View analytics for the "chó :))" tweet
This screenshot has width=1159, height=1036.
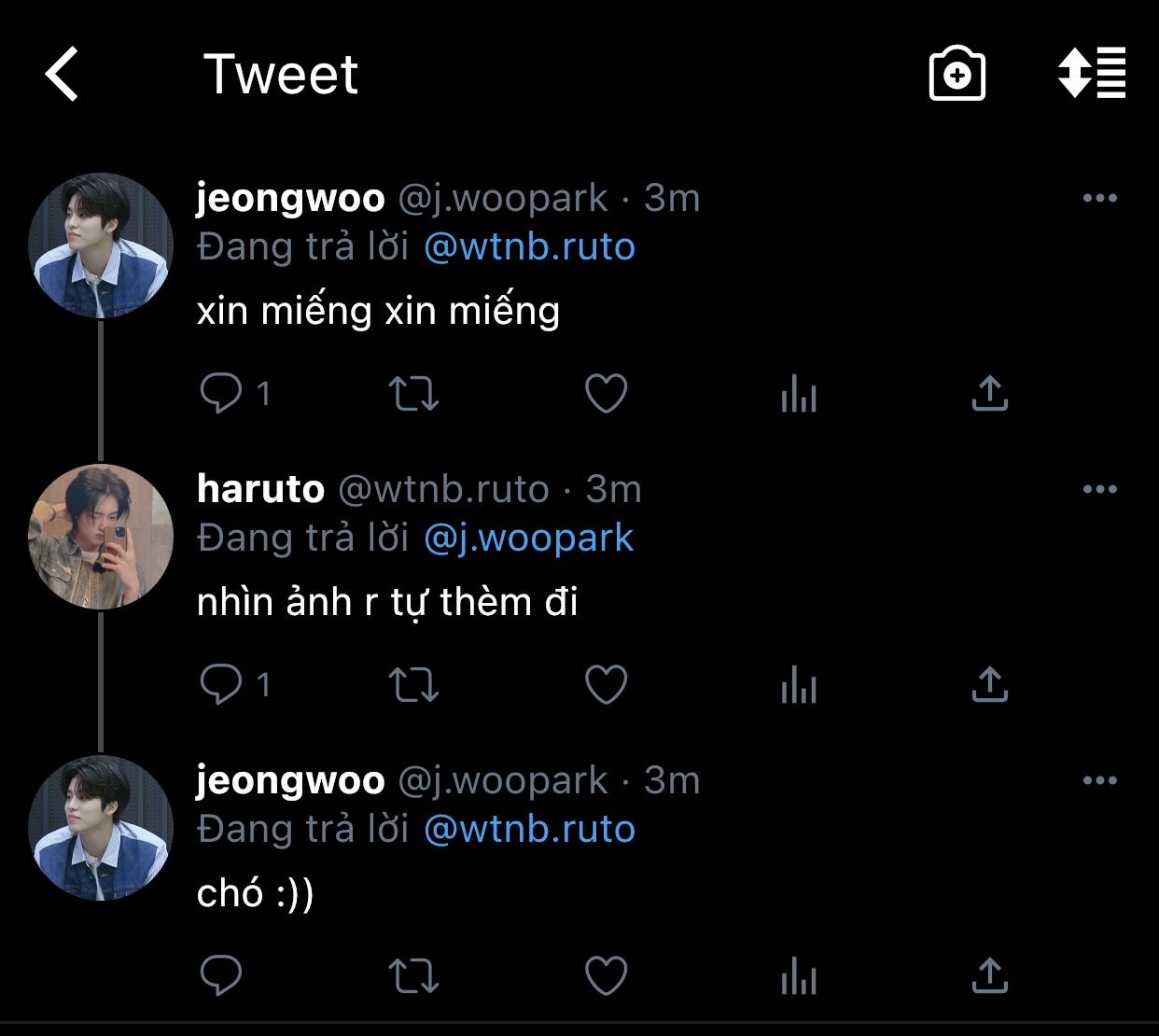point(798,977)
